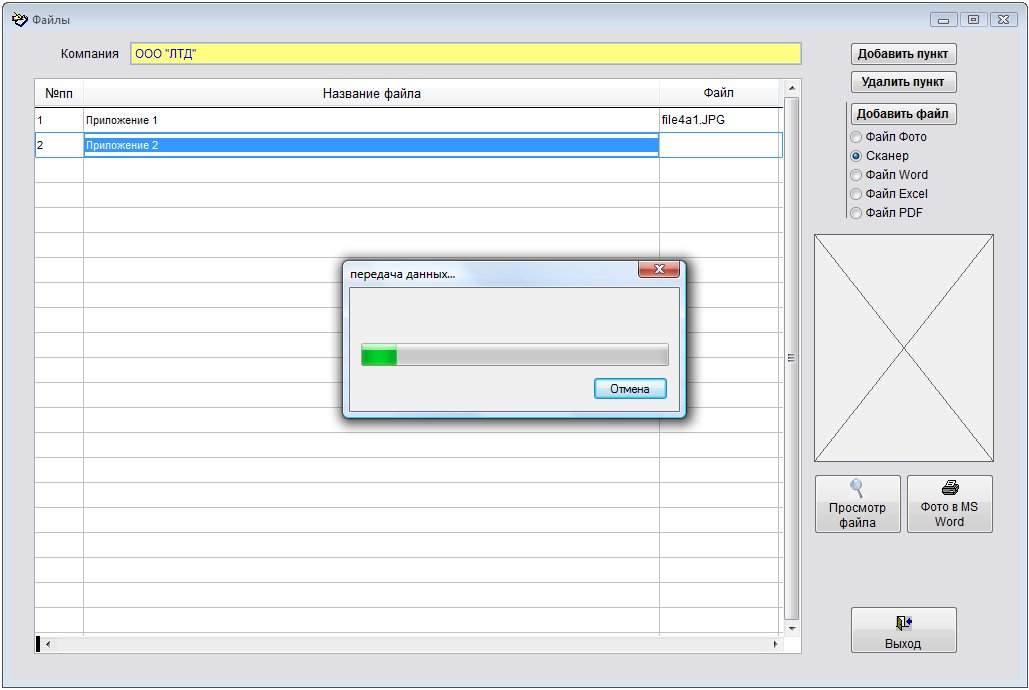This screenshot has width=1029, height=690.
Task: Select the Приложение 2 row name
Action: point(371,145)
